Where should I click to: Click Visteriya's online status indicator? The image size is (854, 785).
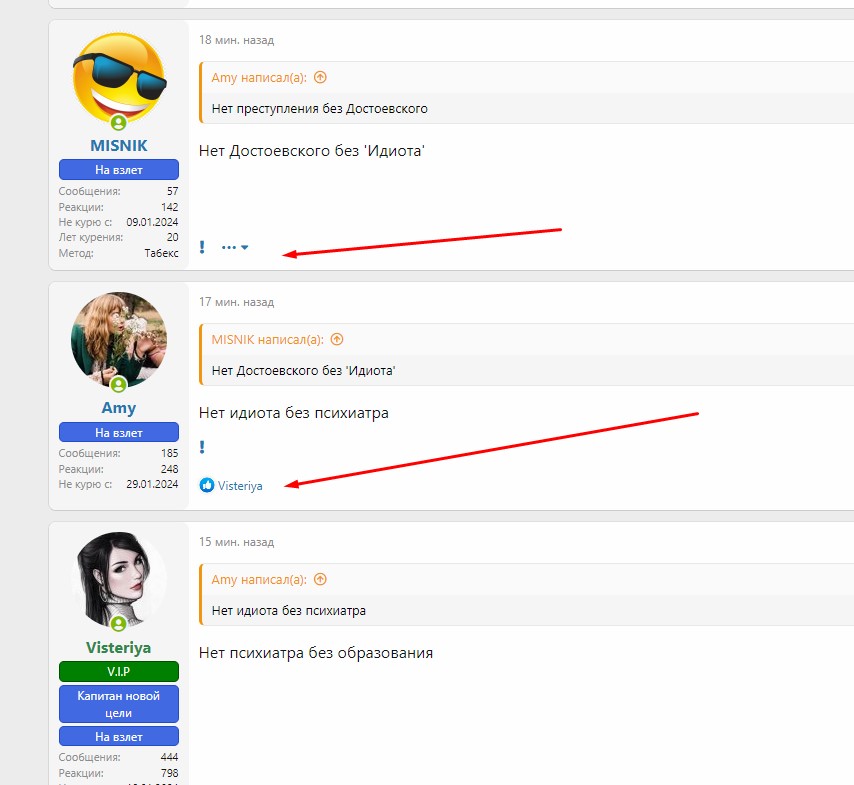119,624
